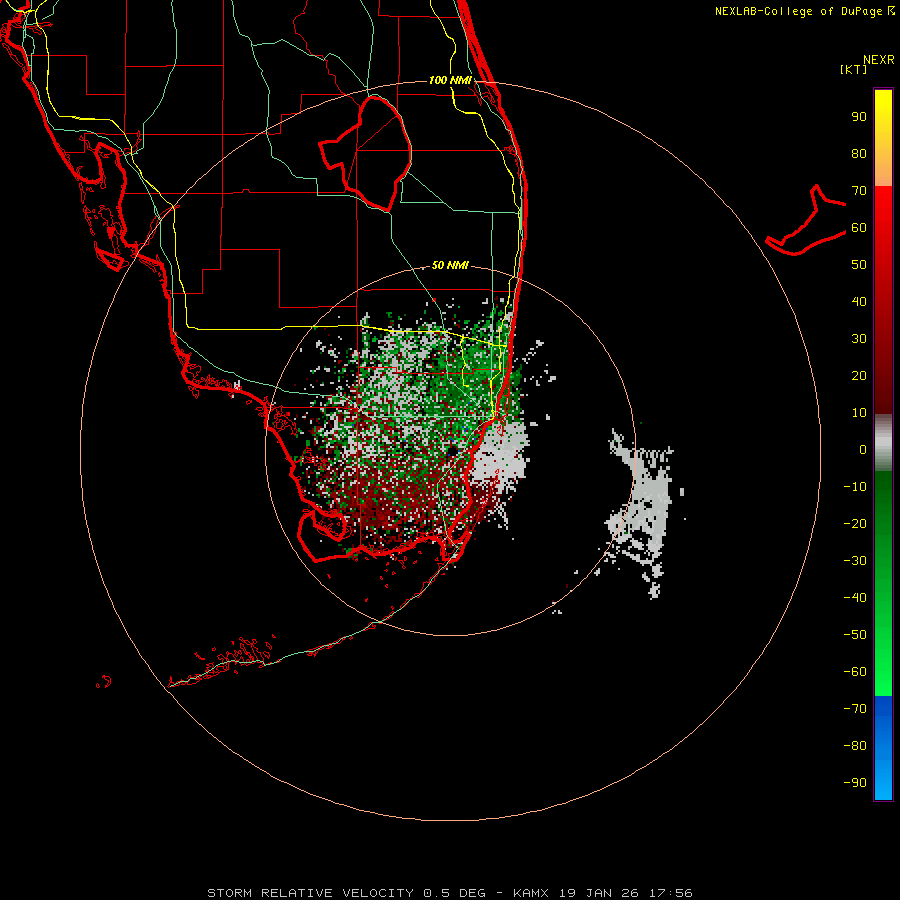Click the blue bottom segment of the color bar
Screen dimensions: 900x900
[x=883, y=747]
